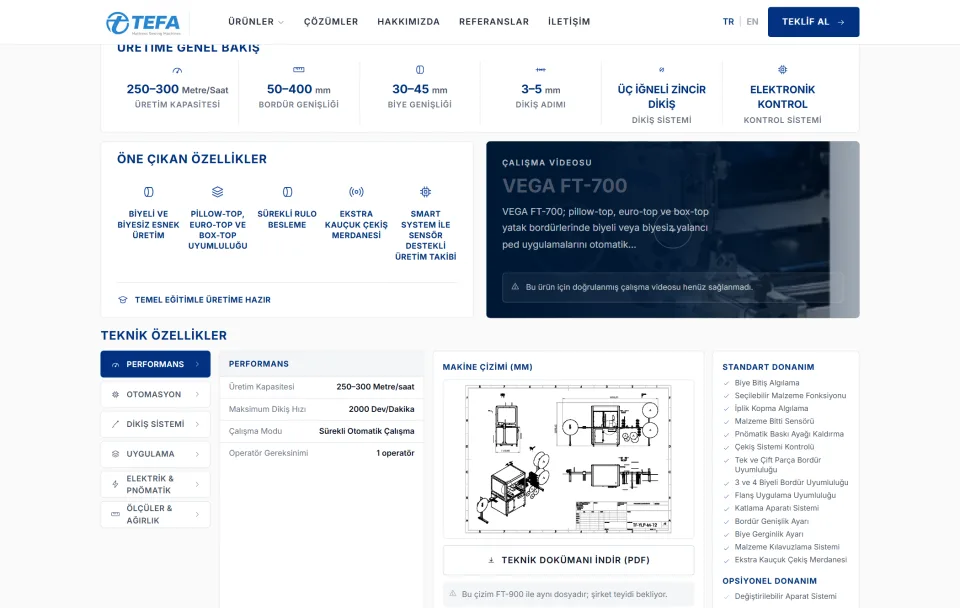Screen dimensions: 960x608
Task: Open the ÜRÜNLER dropdown menu
Action: point(256,21)
